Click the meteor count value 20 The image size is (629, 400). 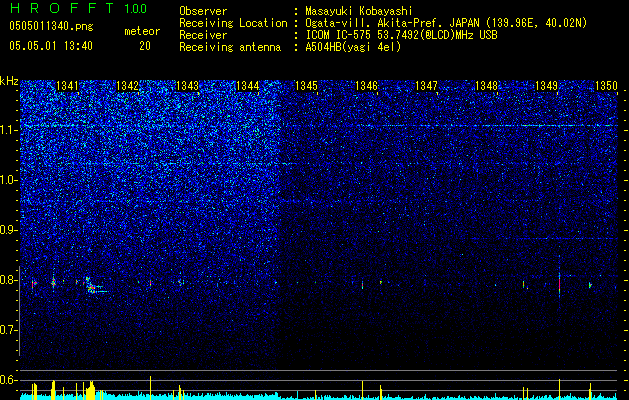[145, 46]
